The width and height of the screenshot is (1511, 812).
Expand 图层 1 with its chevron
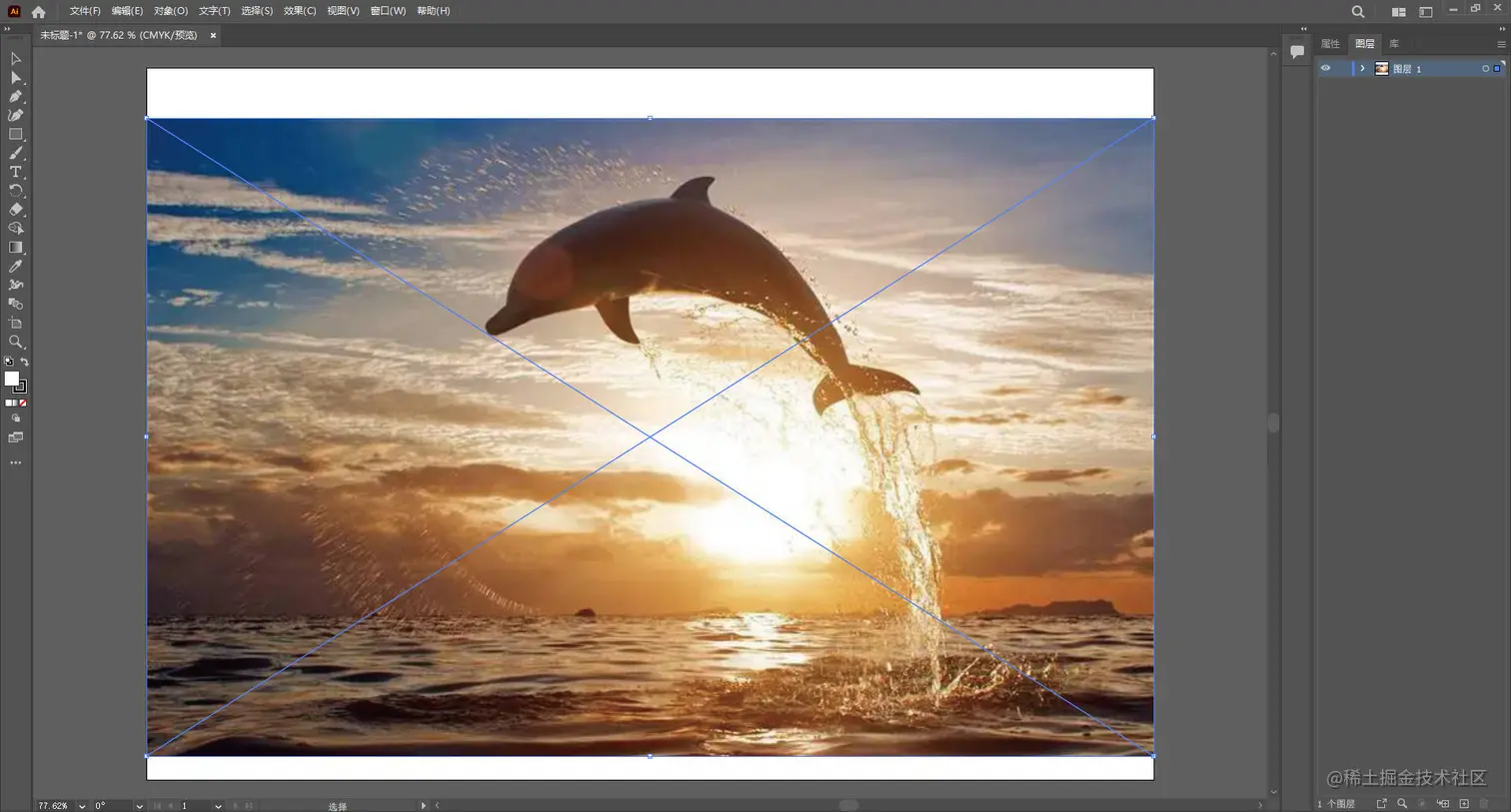[1362, 69]
